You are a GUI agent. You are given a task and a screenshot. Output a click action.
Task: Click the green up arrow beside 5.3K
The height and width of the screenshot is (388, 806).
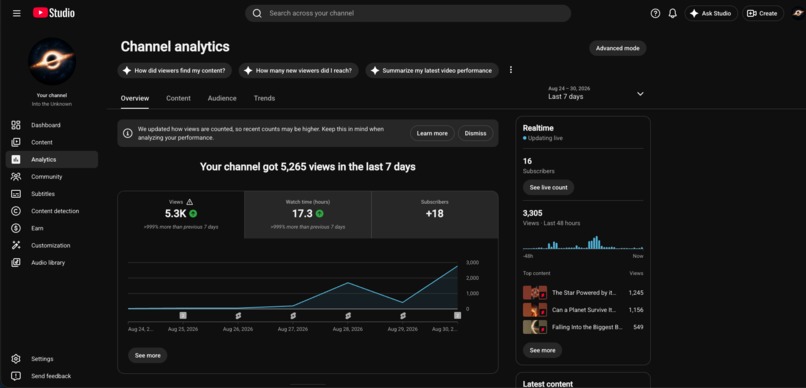coord(193,213)
